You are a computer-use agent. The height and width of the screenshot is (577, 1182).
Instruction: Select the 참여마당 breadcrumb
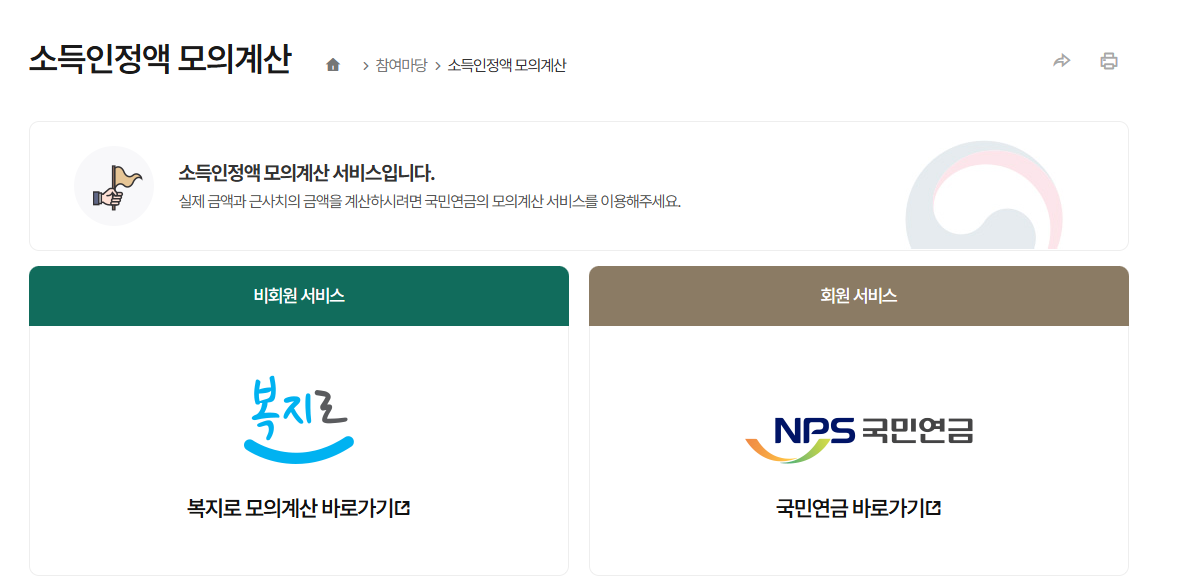401,66
